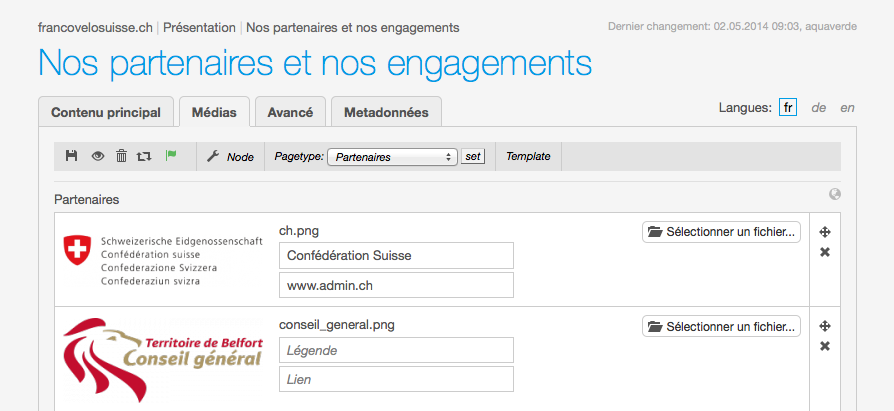Viewport: 894px width, 411px height.
Task: Click the globe icon beside Partenaires
Action: [x=835, y=195]
